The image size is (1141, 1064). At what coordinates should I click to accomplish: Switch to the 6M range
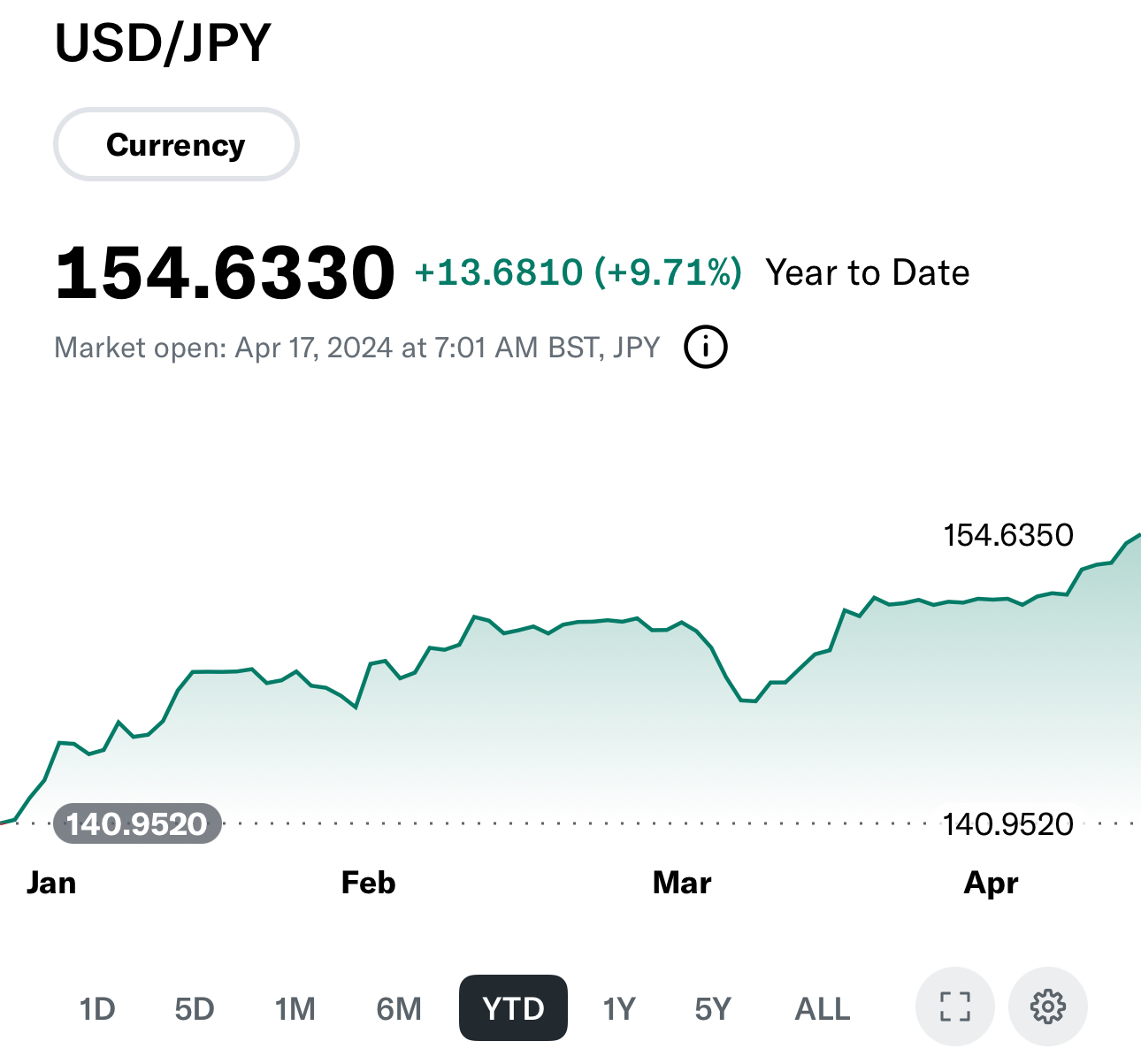pos(399,1008)
